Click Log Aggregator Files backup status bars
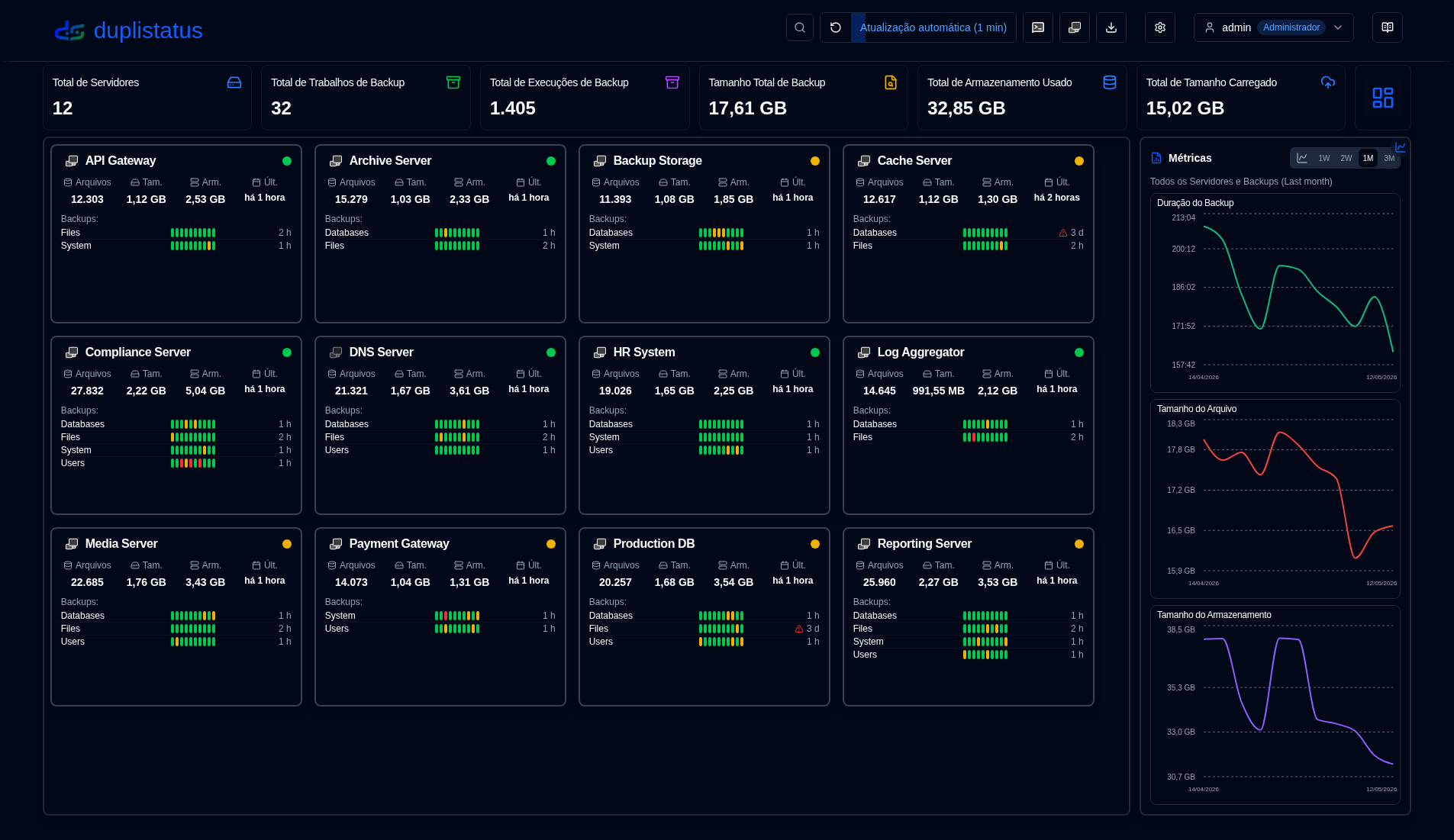This screenshot has width=1454, height=840. coord(985,437)
